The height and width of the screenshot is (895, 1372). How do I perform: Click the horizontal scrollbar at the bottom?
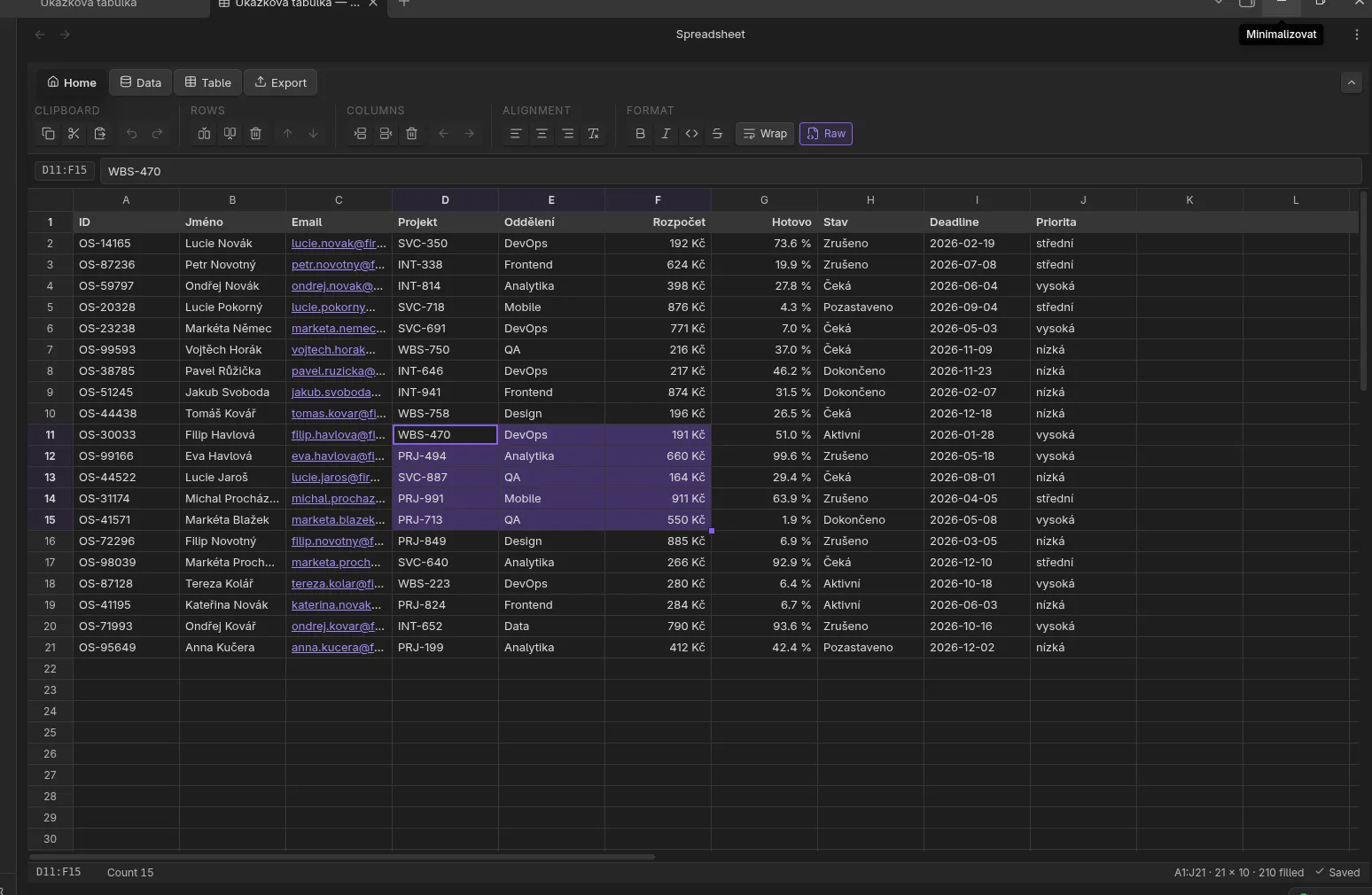pyautogui.click(x=342, y=857)
